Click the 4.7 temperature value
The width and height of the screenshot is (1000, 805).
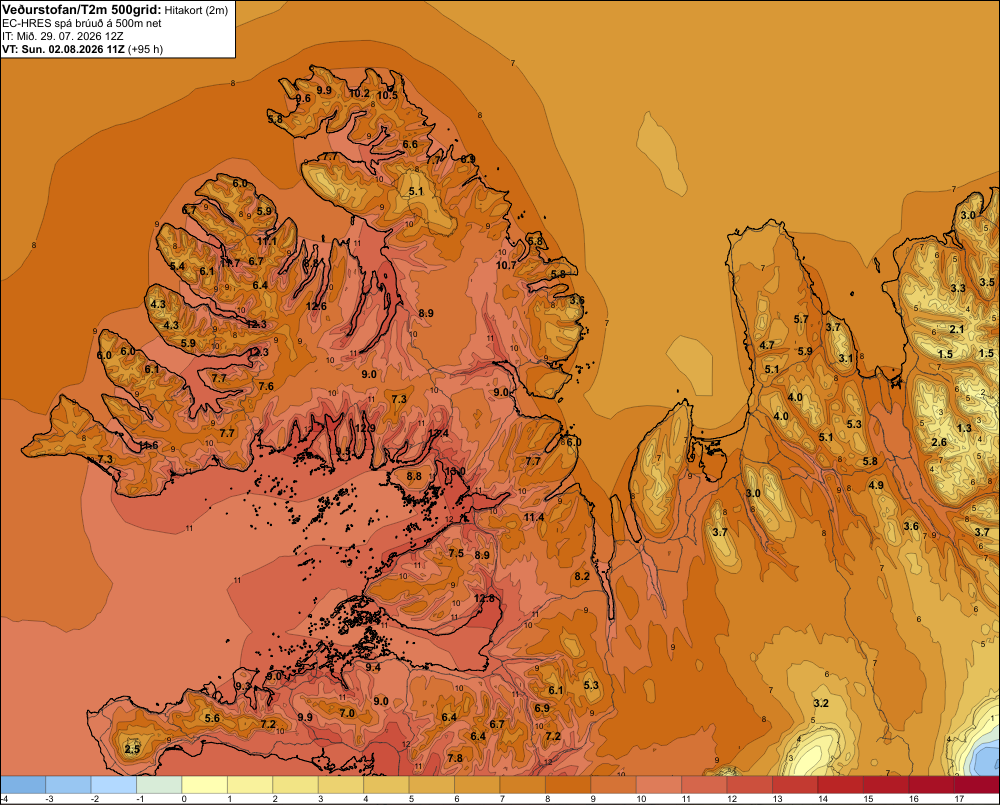pos(767,345)
